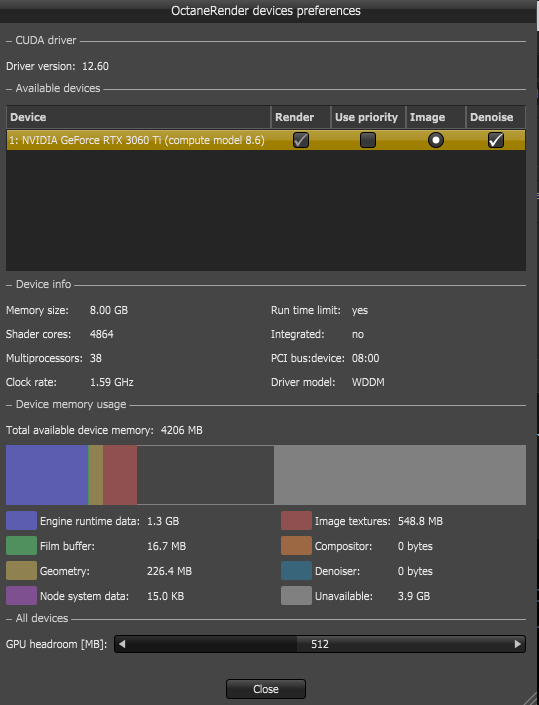Click the Use priority column header
The image size is (539, 705).
point(368,117)
